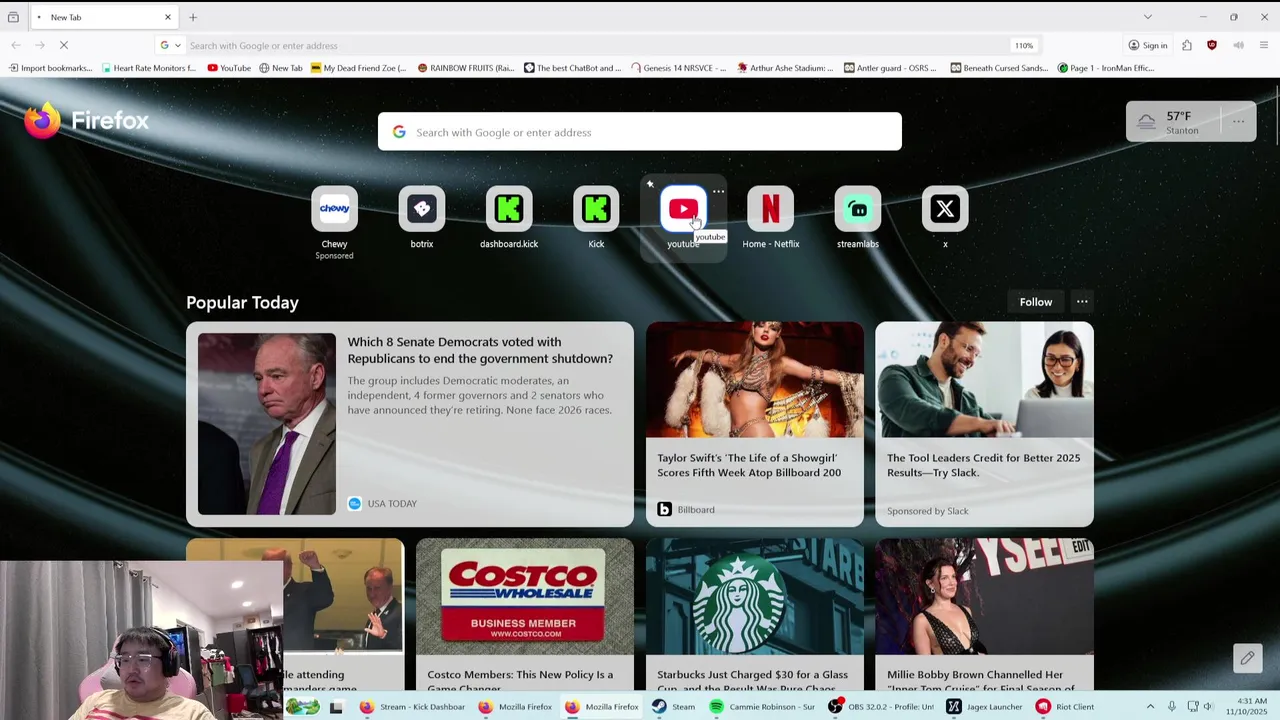The width and height of the screenshot is (1280, 720).
Task: List all tabs dropdown arrow
Action: (x=1148, y=17)
